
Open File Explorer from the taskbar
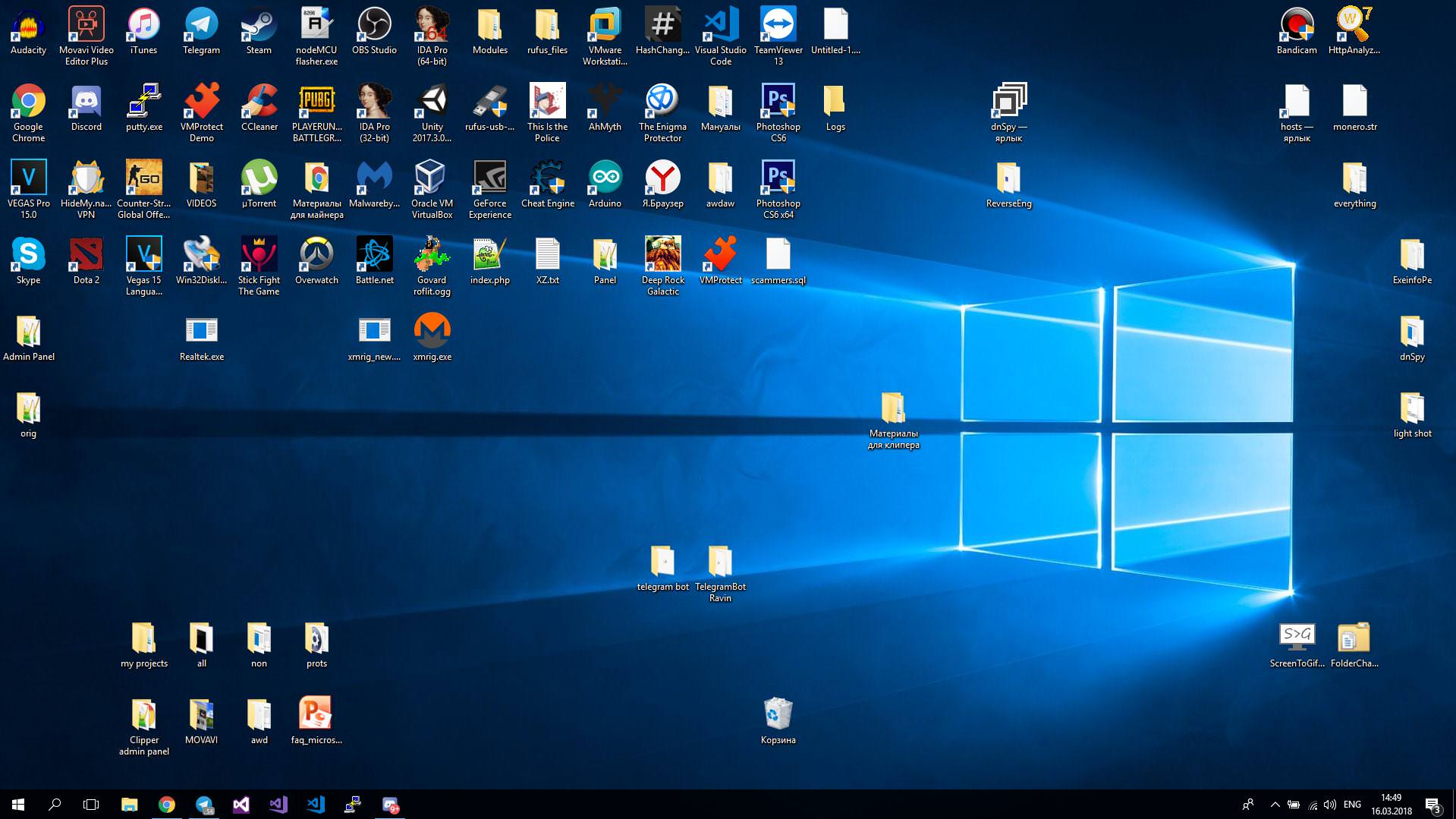coord(129,804)
